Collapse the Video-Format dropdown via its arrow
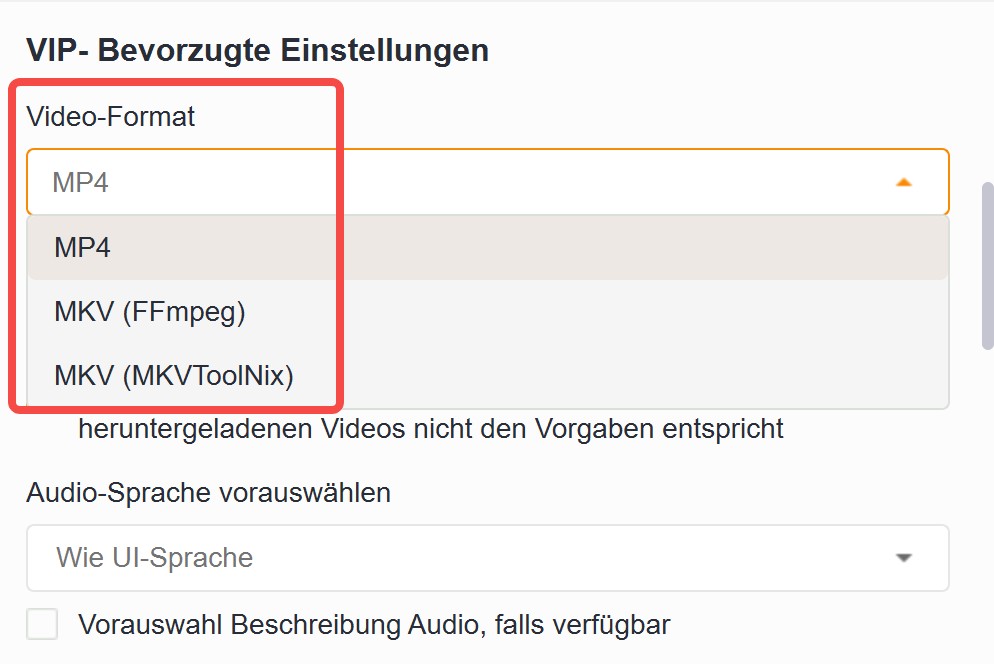994x664 pixels. coord(903,182)
